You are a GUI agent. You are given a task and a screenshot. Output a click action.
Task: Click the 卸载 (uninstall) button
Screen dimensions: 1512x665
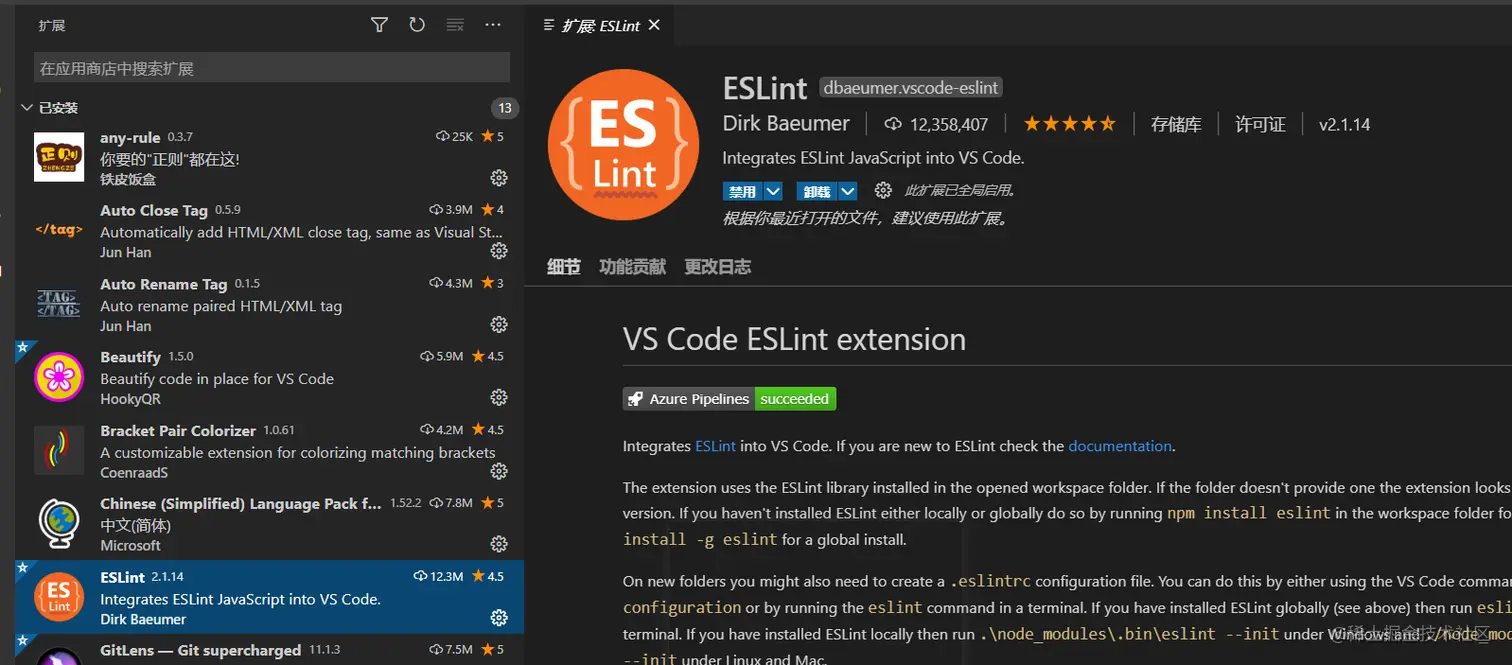(817, 191)
